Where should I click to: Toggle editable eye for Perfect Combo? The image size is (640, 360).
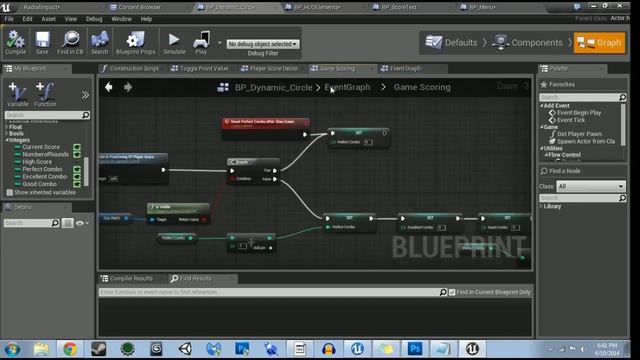click(77, 169)
